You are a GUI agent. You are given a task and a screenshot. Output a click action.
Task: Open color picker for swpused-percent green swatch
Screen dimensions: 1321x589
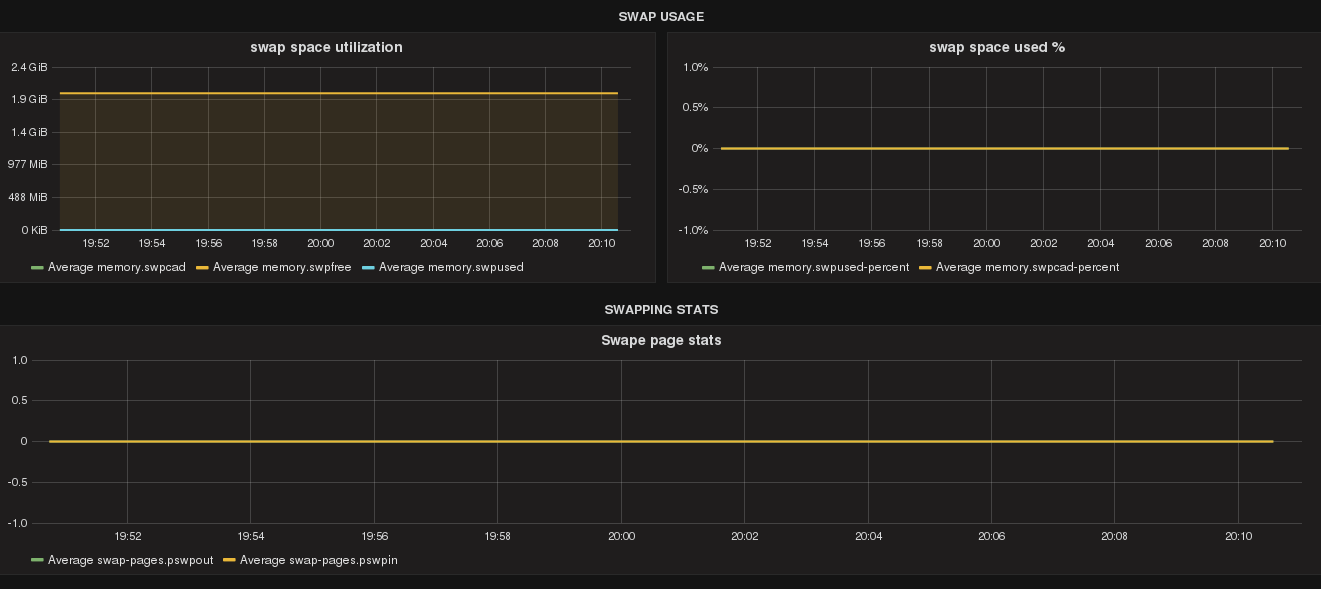709,268
